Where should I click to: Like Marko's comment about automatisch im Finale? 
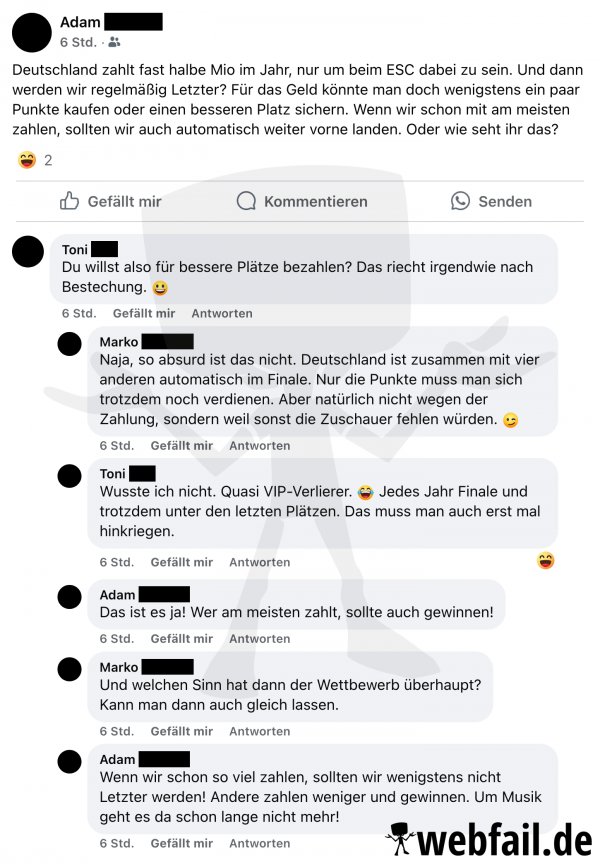coord(182,446)
